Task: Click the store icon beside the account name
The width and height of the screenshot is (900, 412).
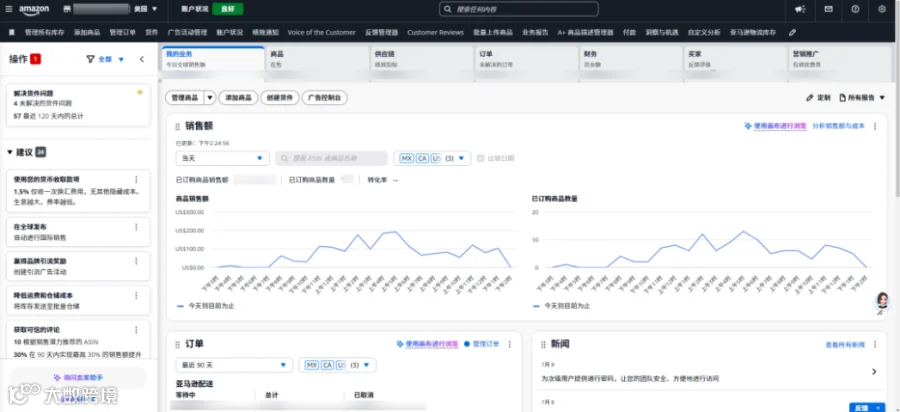Action: [67, 9]
